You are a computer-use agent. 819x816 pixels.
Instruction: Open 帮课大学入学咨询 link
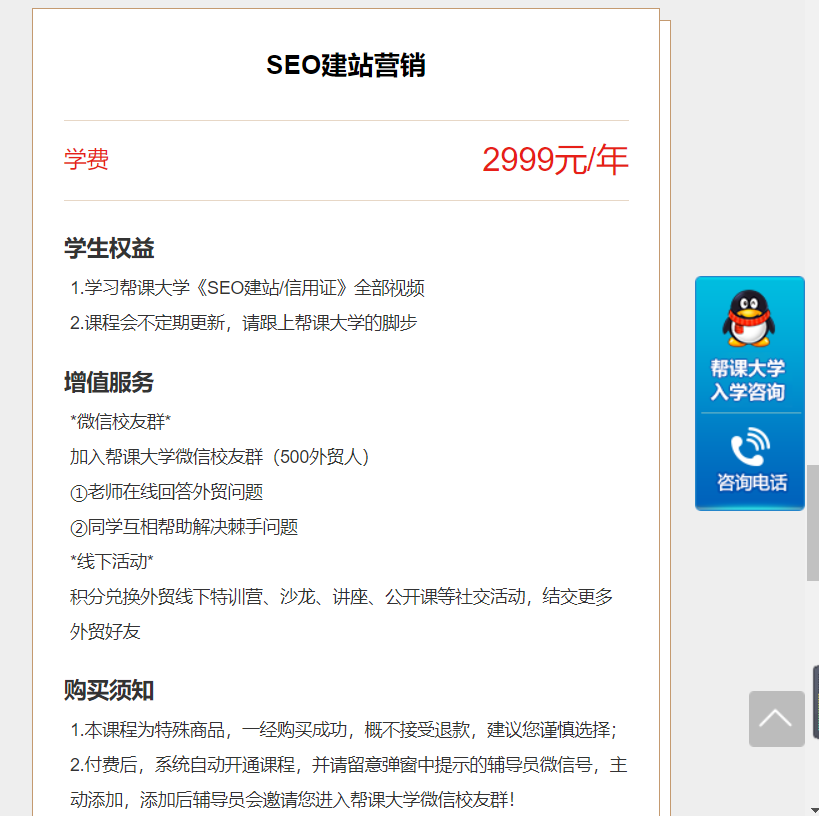(748, 380)
